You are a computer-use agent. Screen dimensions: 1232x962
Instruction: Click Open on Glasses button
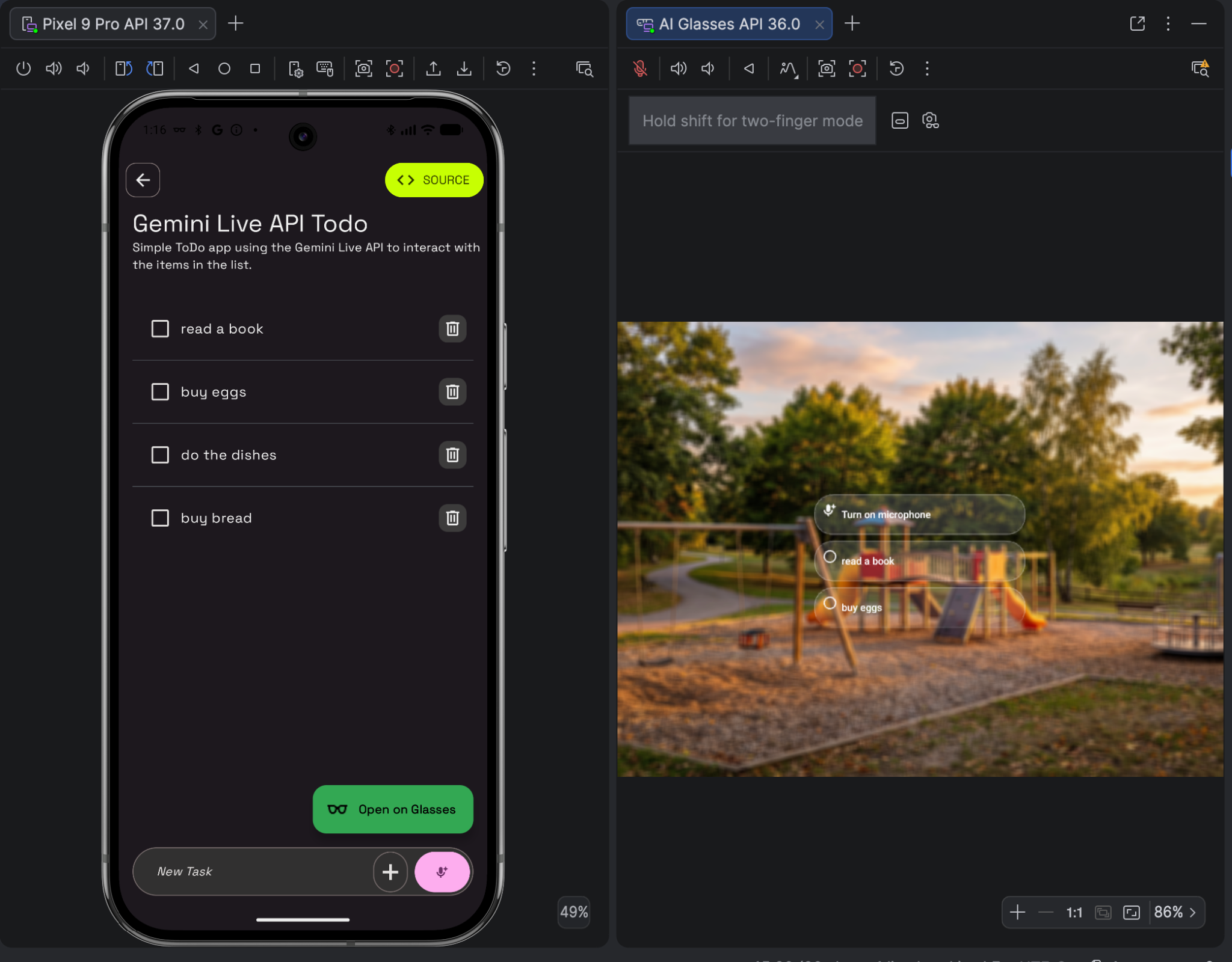(x=393, y=809)
